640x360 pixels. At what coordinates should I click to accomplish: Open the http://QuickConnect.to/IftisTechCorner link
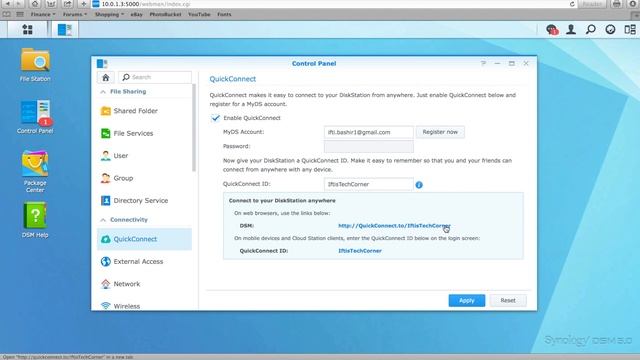[394, 225]
